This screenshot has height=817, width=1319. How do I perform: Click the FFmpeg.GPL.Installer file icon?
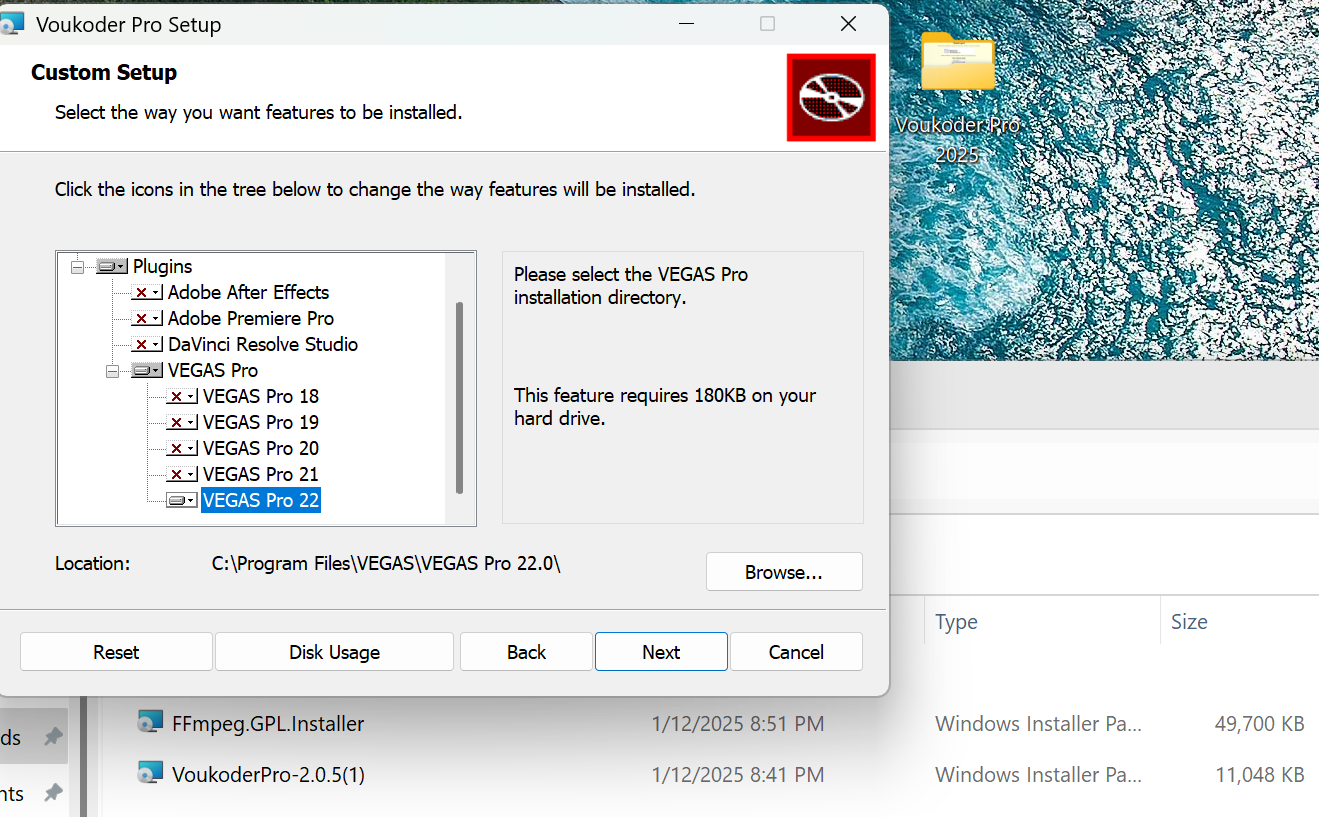click(150, 723)
